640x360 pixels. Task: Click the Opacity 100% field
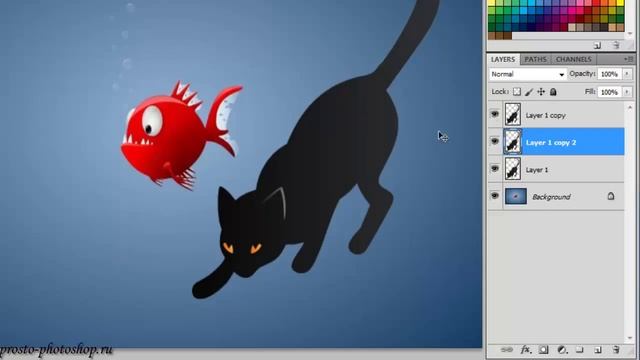pyautogui.click(x=609, y=74)
